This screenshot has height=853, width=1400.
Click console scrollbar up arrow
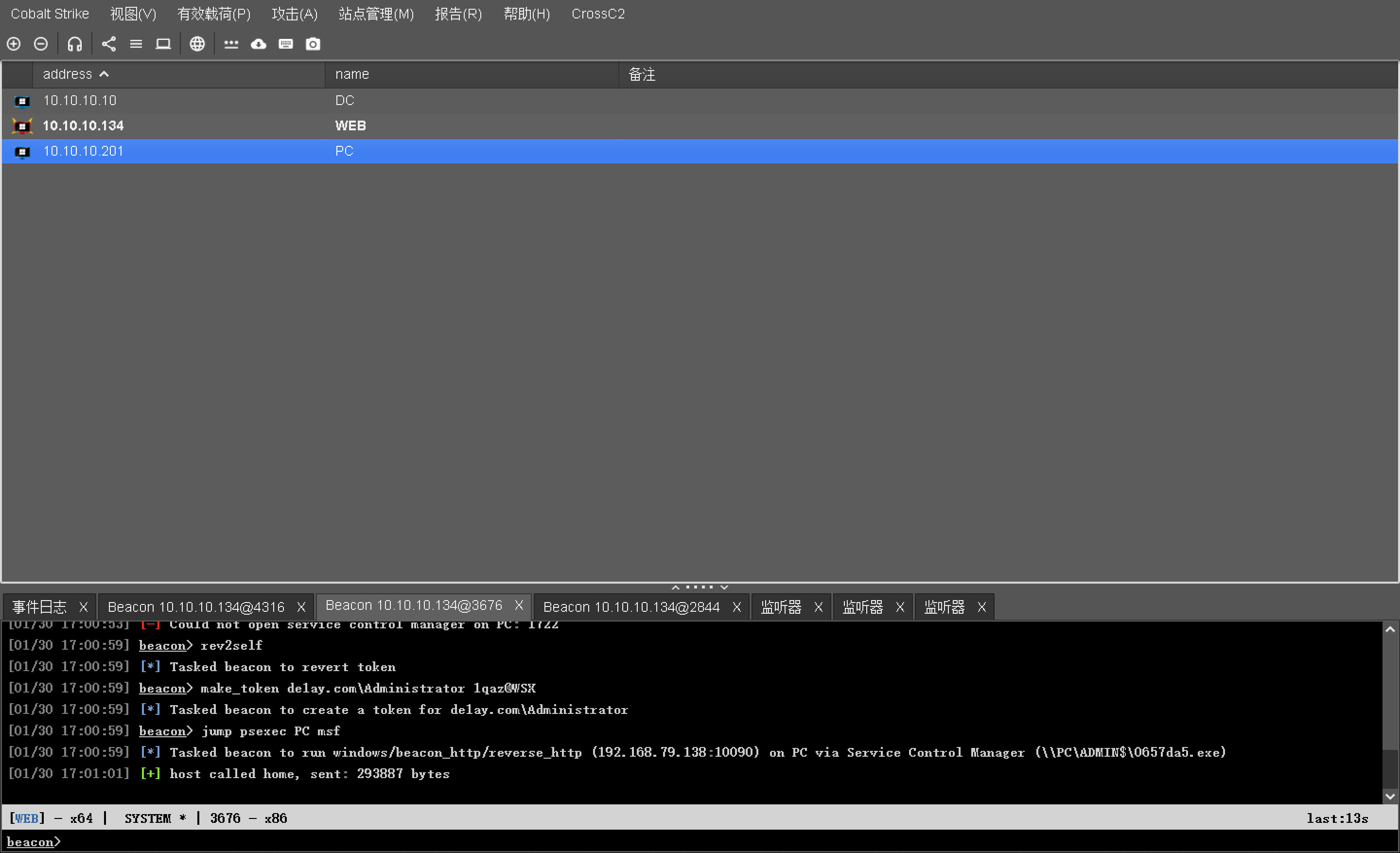(1390, 629)
